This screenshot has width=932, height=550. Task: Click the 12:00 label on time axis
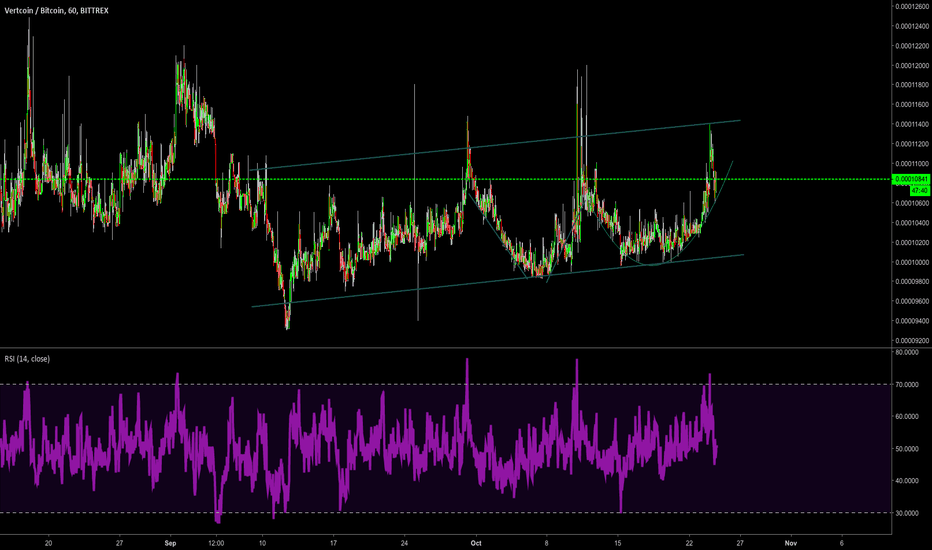click(x=216, y=543)
